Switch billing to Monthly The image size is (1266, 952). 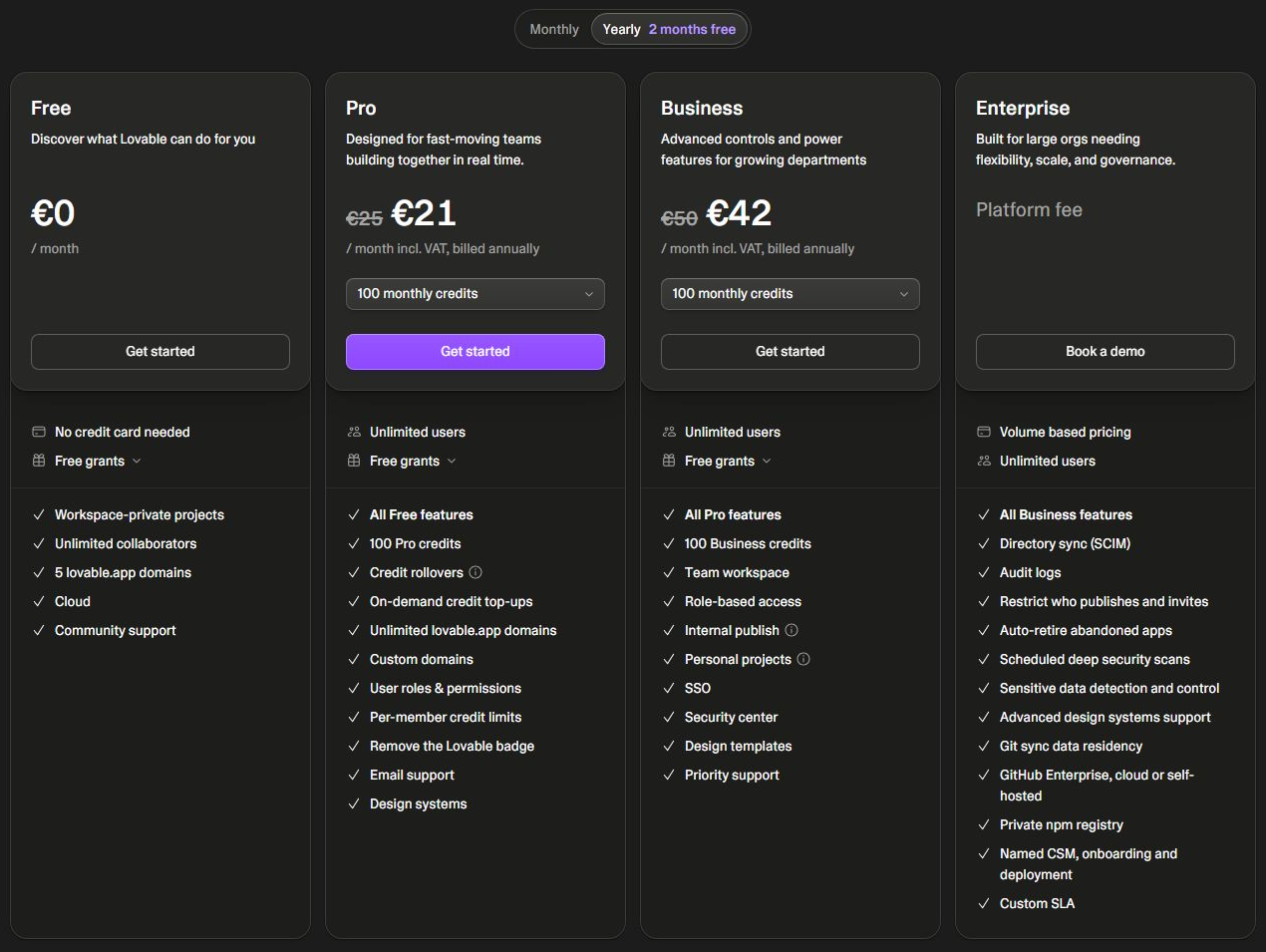pyautogui.click(x=554, y=29)
